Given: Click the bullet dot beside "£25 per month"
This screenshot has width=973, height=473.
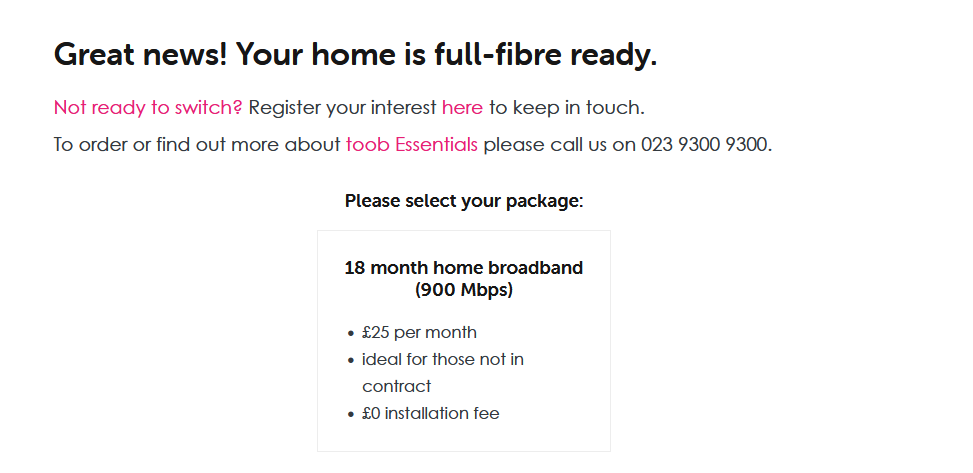Looking at the screenshot, I should [351, 334].
